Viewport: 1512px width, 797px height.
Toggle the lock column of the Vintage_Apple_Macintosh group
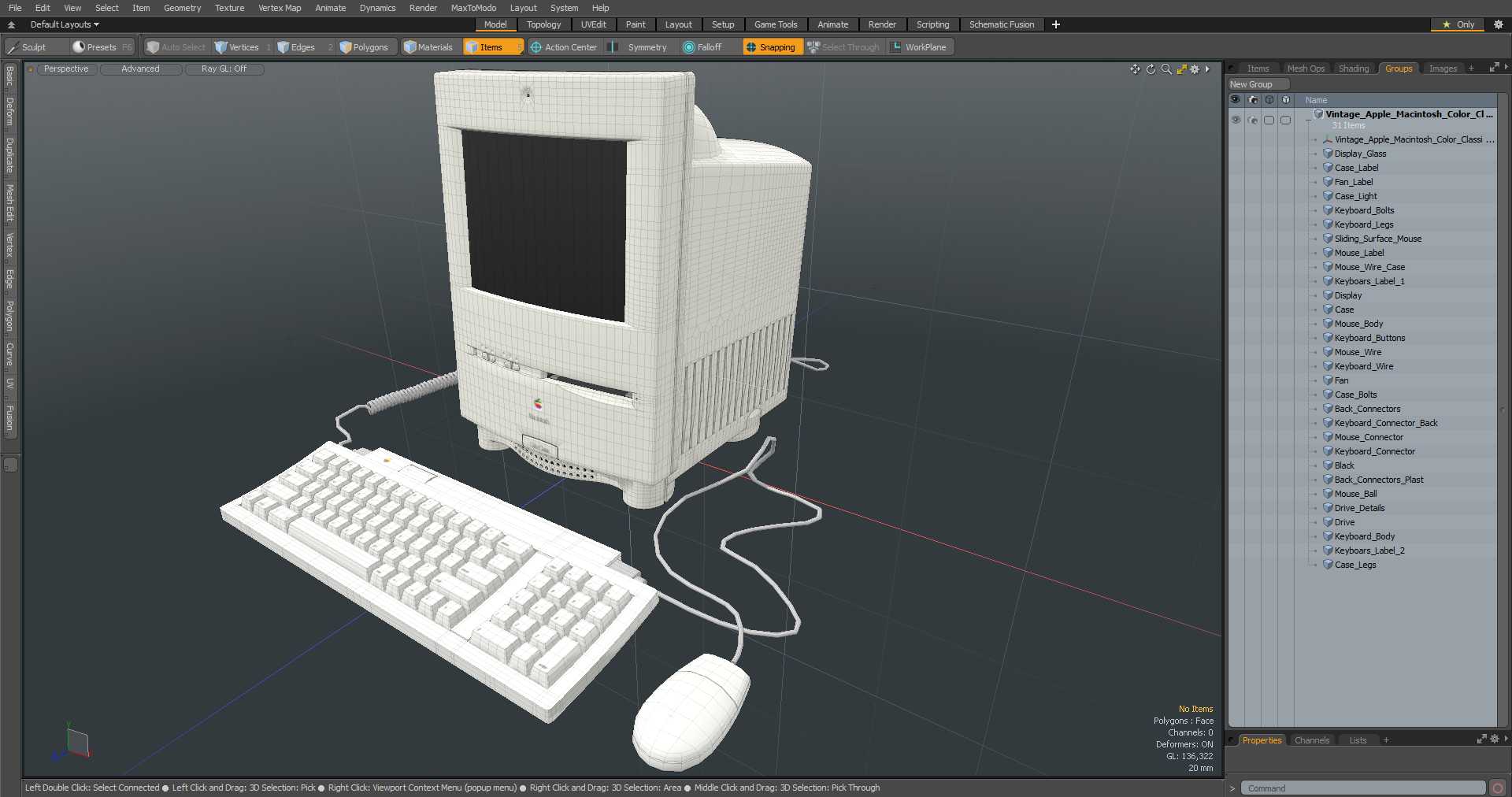pyautogui.click(x=1285, y=120)
